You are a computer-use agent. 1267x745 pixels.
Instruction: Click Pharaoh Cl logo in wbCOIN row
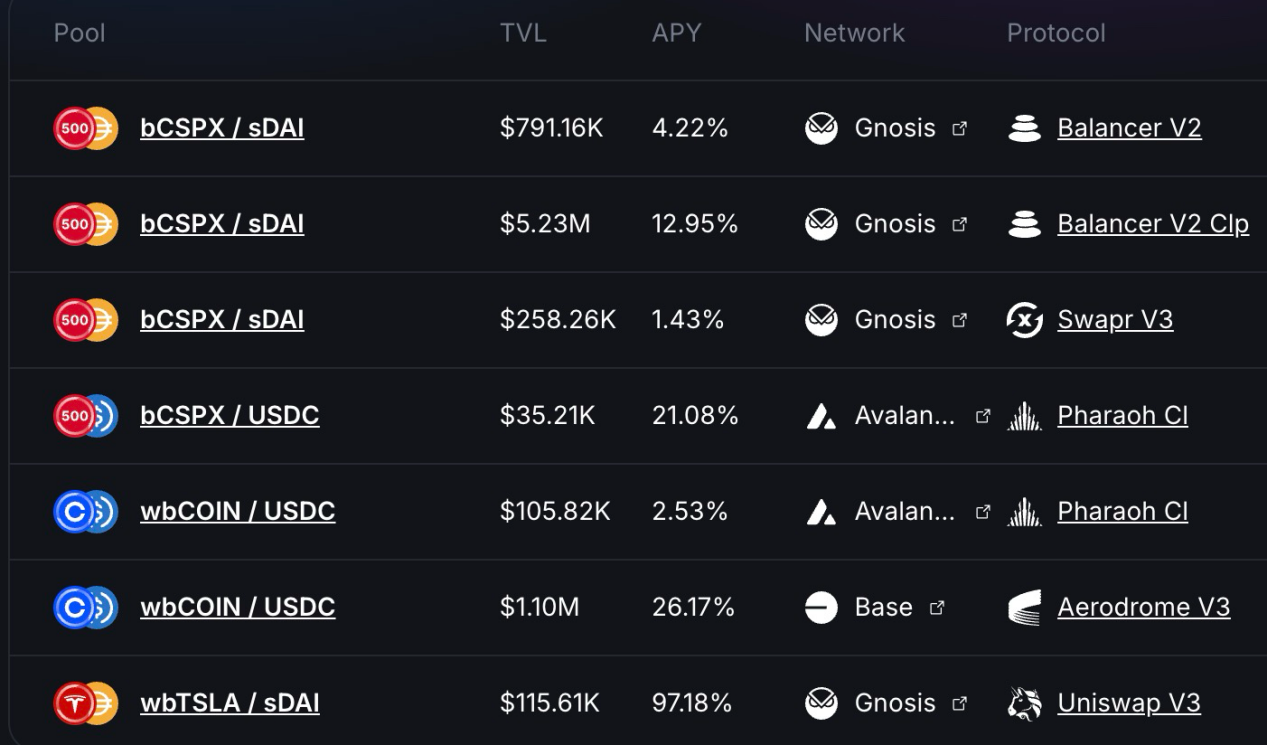tap(1024, 512)
